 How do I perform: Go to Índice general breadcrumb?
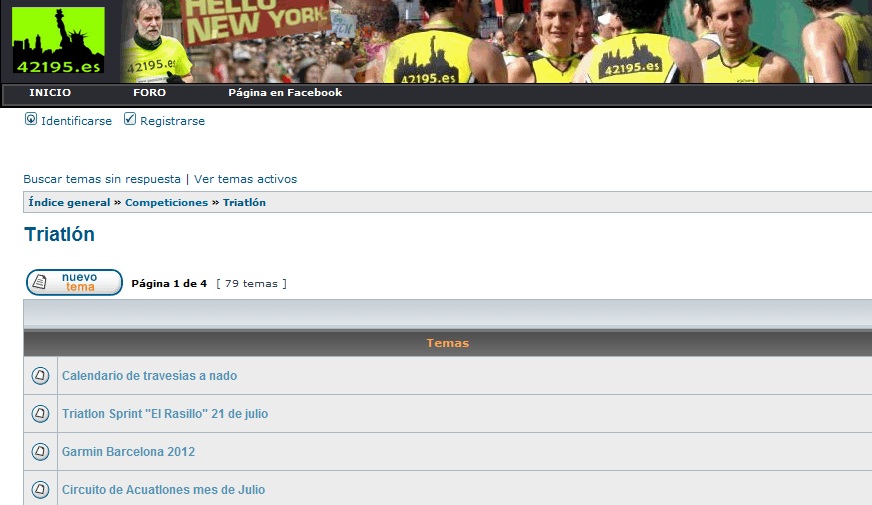[70, 202]
